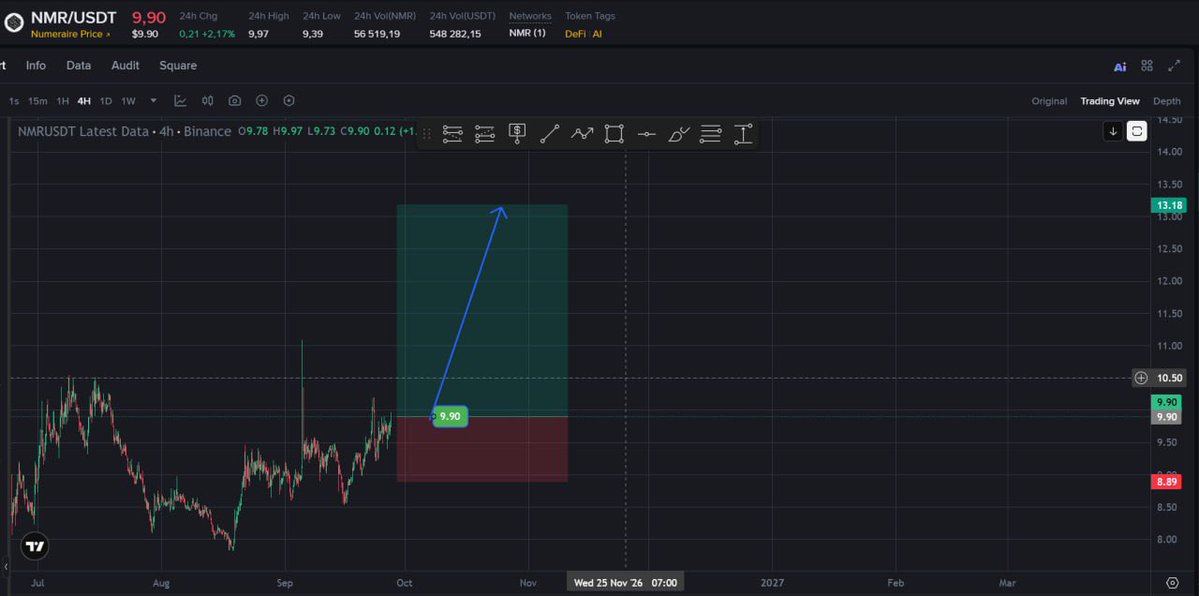Collapse left panel with small arrow
The width and height of the screenshot is (1199, 596).
tap(5, 567)
